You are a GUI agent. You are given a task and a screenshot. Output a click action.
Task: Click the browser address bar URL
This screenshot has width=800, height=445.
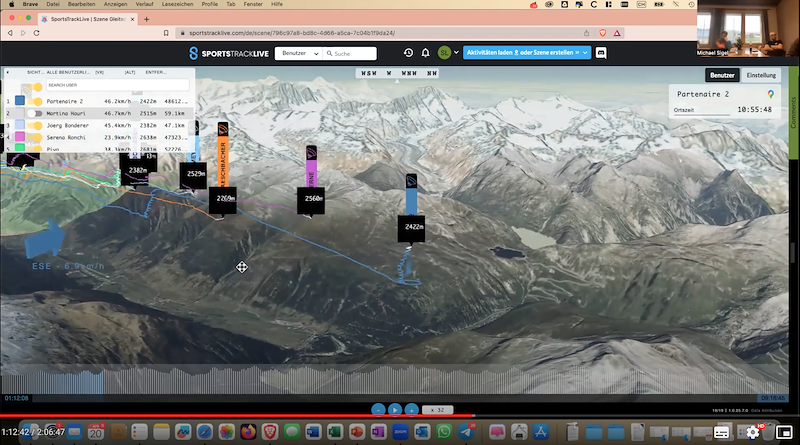point(292,33)
